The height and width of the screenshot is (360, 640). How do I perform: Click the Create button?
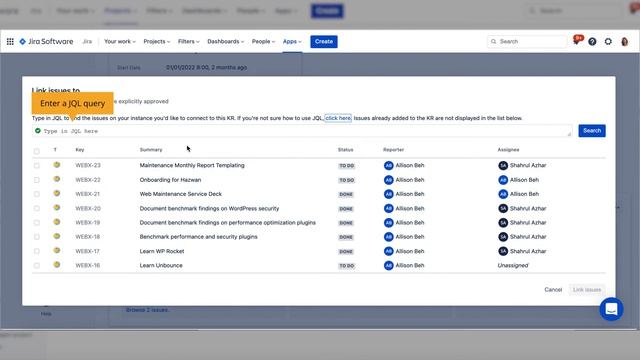[x=324, y=41]
